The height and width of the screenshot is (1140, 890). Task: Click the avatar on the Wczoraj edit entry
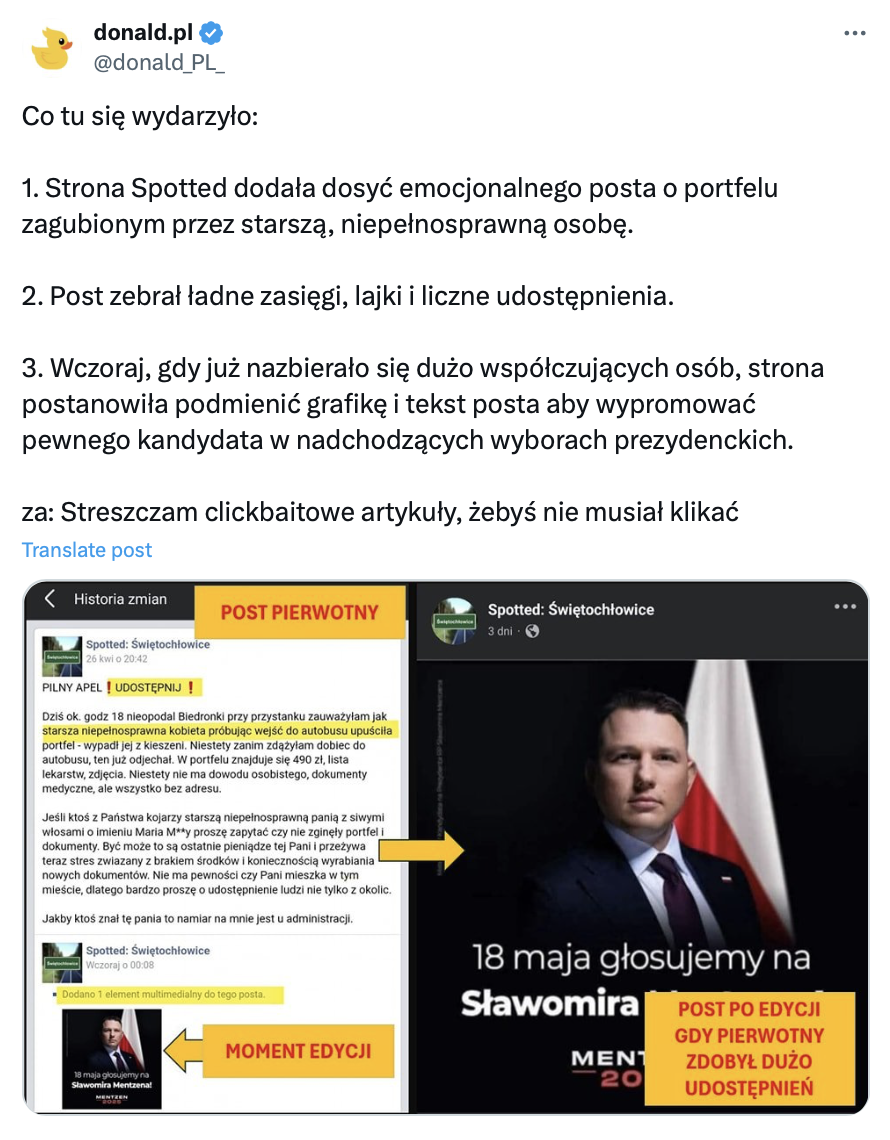pyautogui.click(x=62, y=962)
